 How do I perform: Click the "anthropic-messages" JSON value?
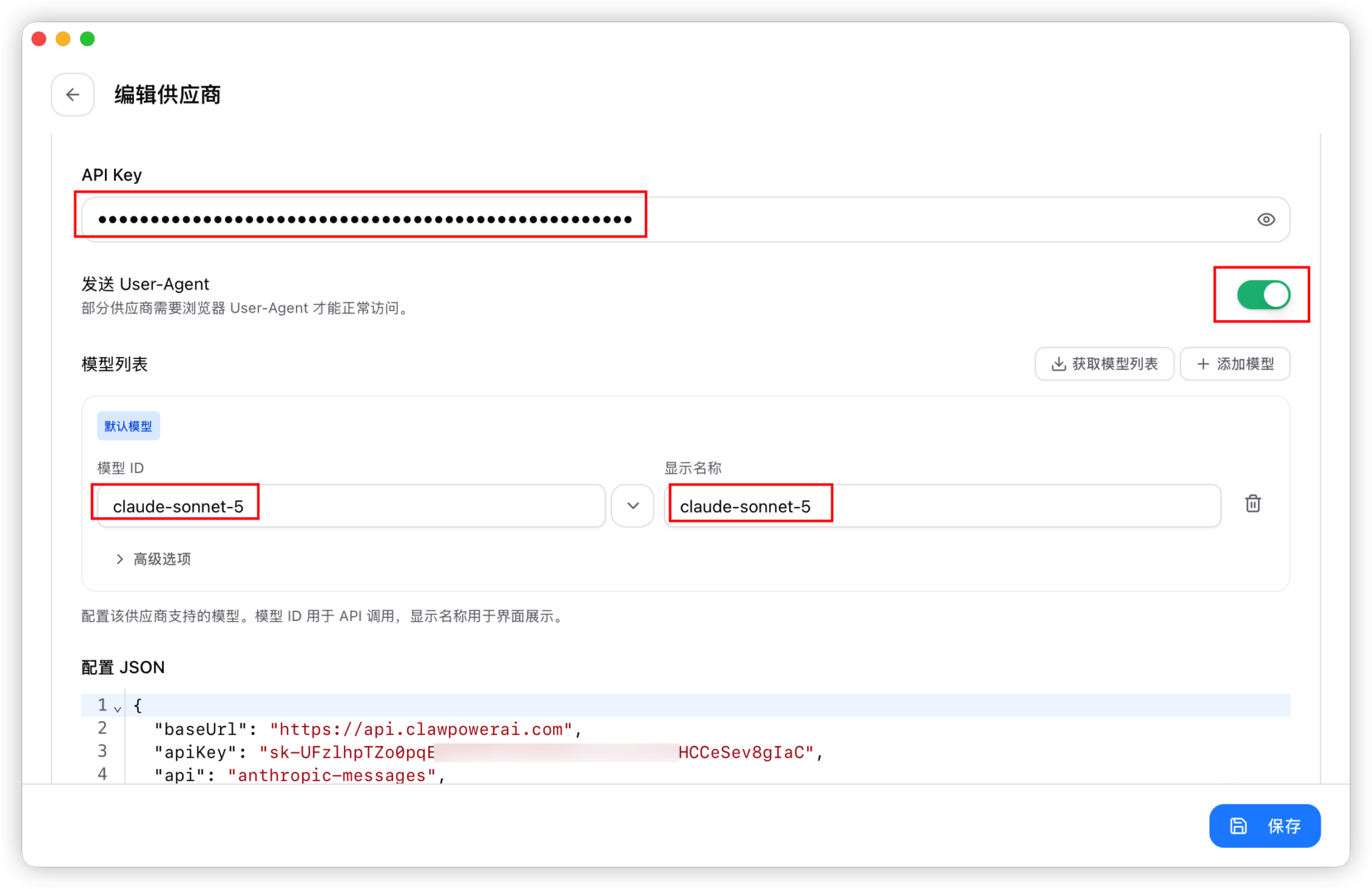click(x=332, y=775)
